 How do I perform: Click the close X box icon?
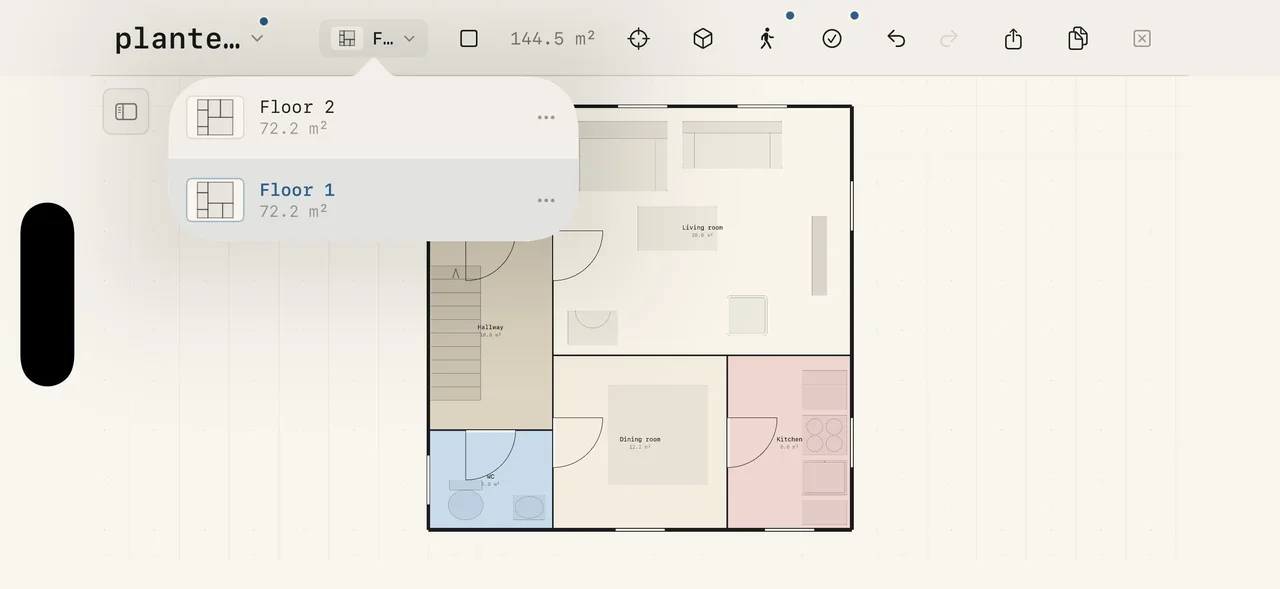1142,38
